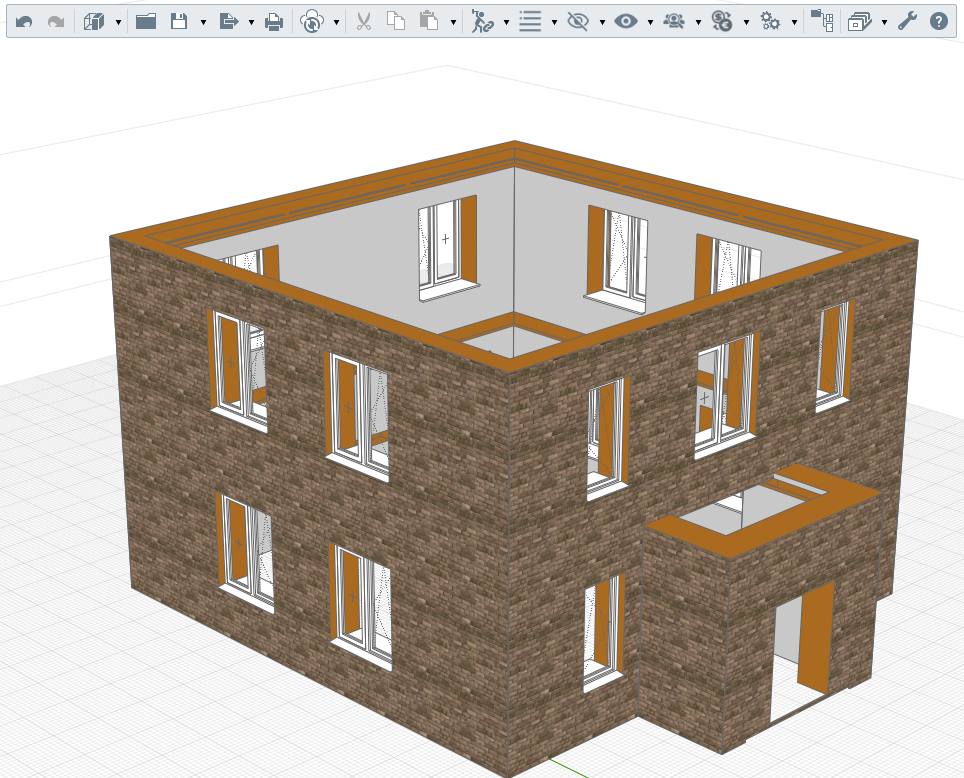This screenshot has width=964, height=778.
Task: Open the model tree structure icon
Action: [x=822, y=21]
